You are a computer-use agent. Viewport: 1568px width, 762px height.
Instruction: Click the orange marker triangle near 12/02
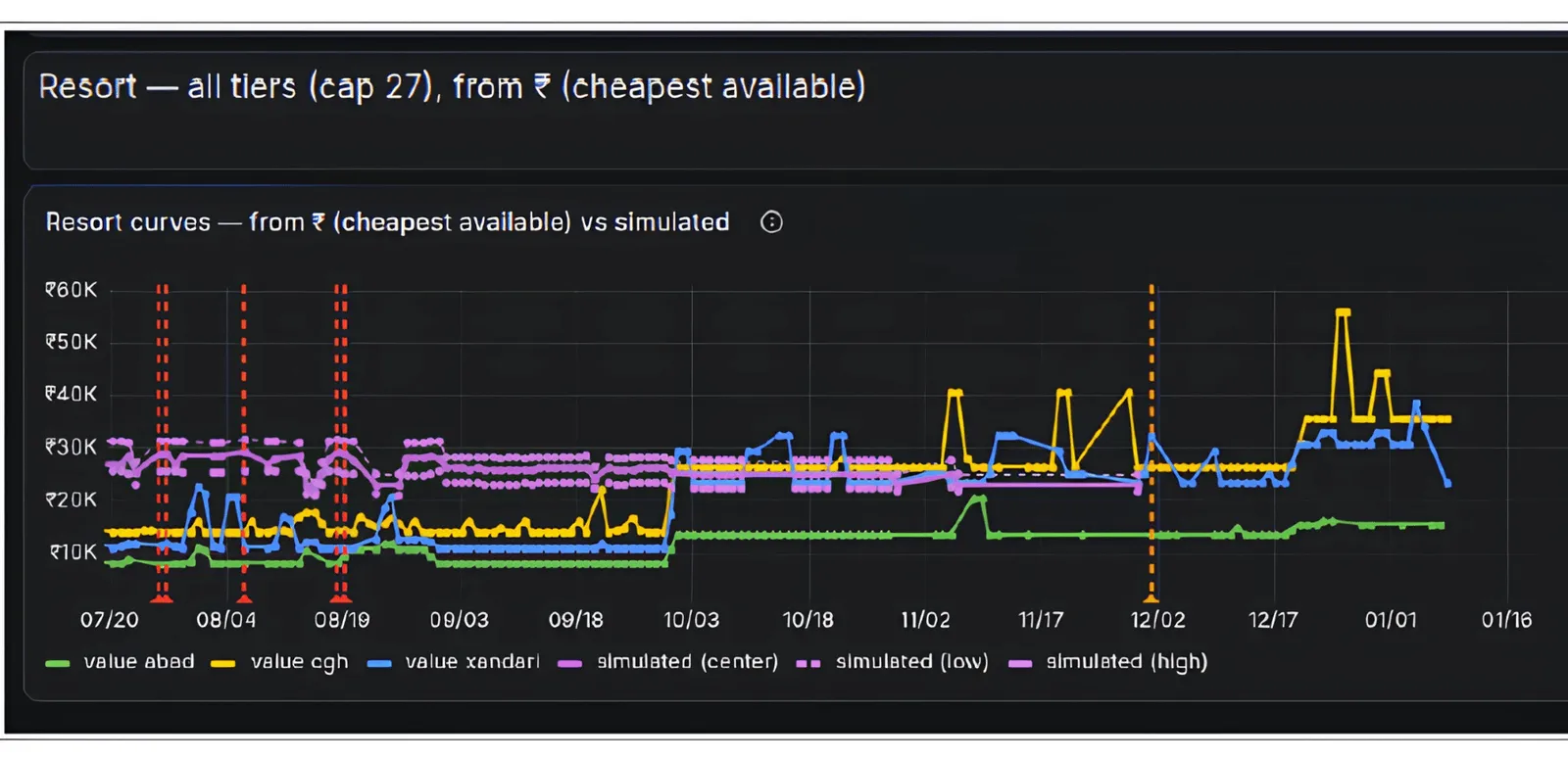click(1151, 597)
